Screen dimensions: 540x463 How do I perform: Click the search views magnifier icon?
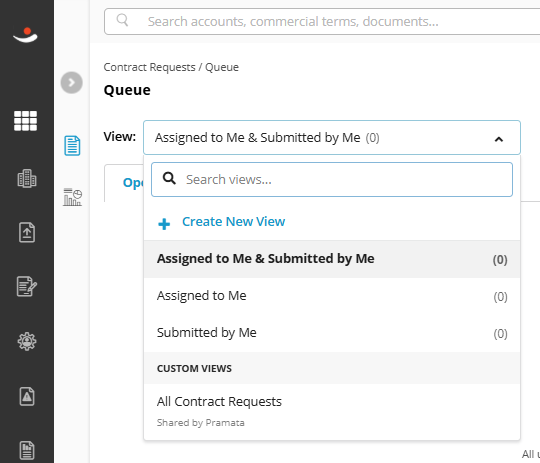coord(169,178)
